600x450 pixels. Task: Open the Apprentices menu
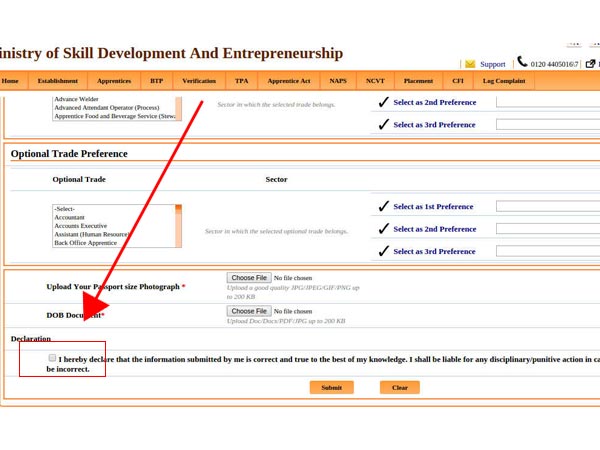(114, 81)
